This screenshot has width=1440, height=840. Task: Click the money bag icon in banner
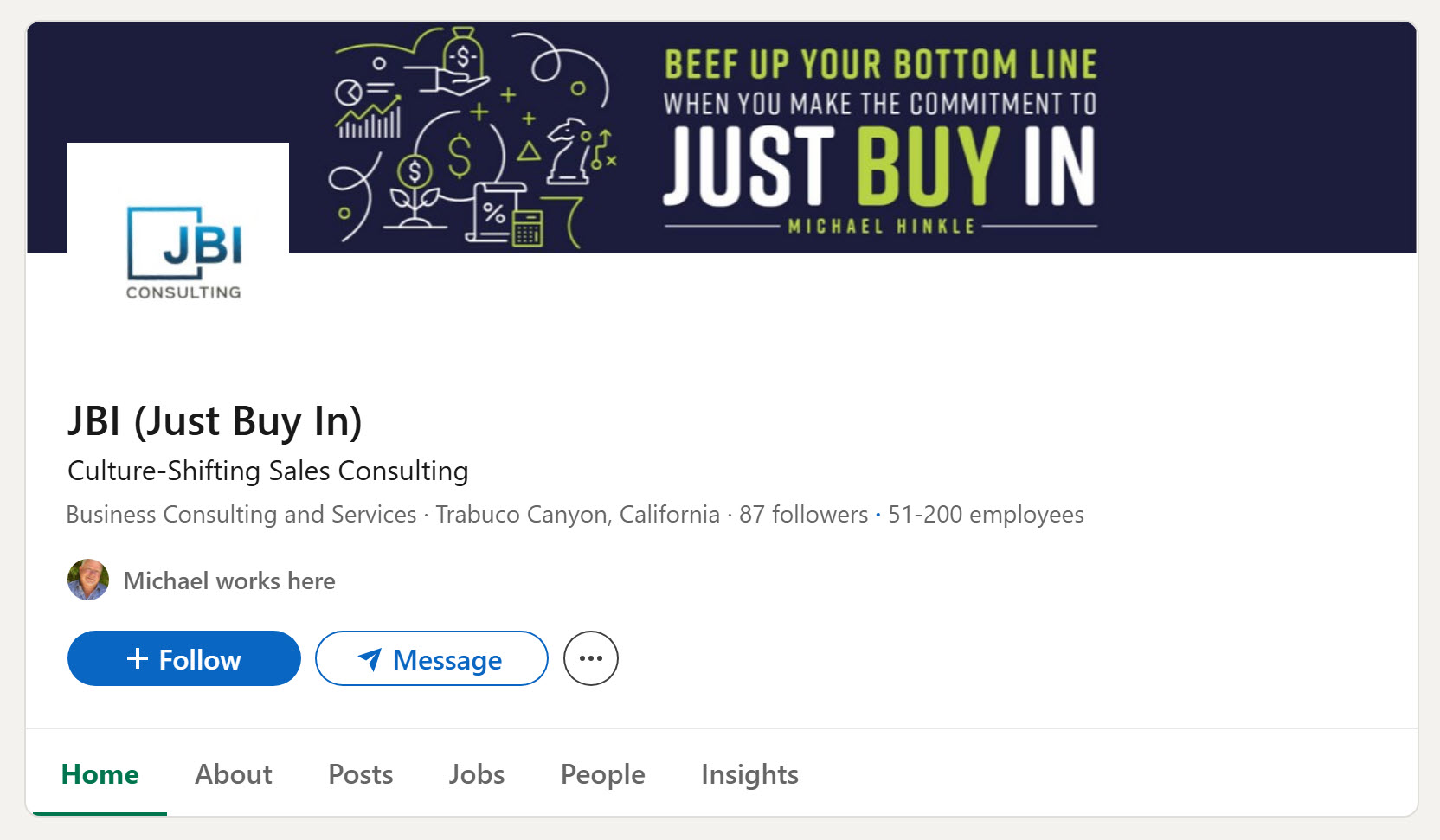[x=463, y=54]
